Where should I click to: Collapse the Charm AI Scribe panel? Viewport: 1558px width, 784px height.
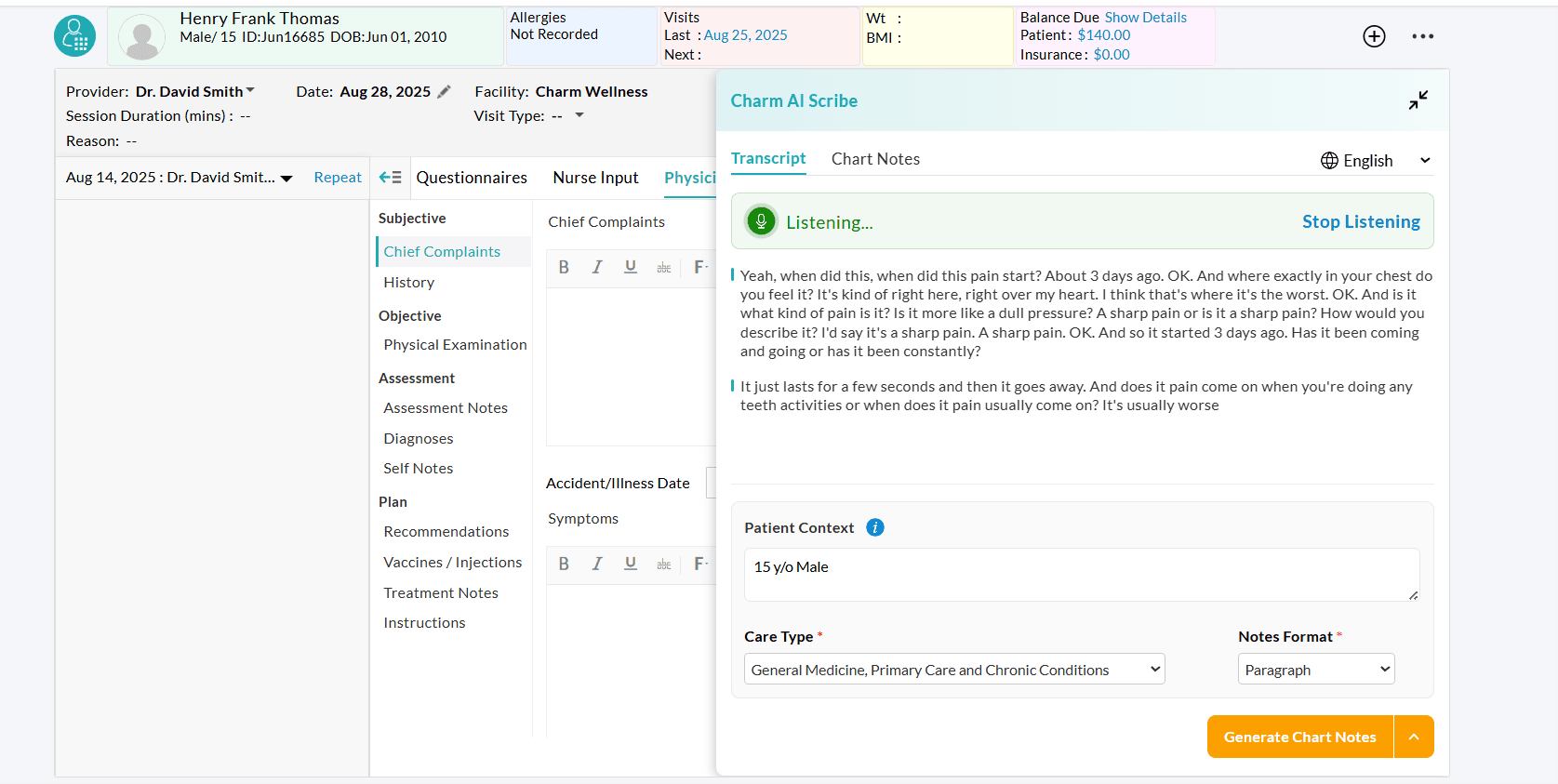click(x=1418, y=100)
